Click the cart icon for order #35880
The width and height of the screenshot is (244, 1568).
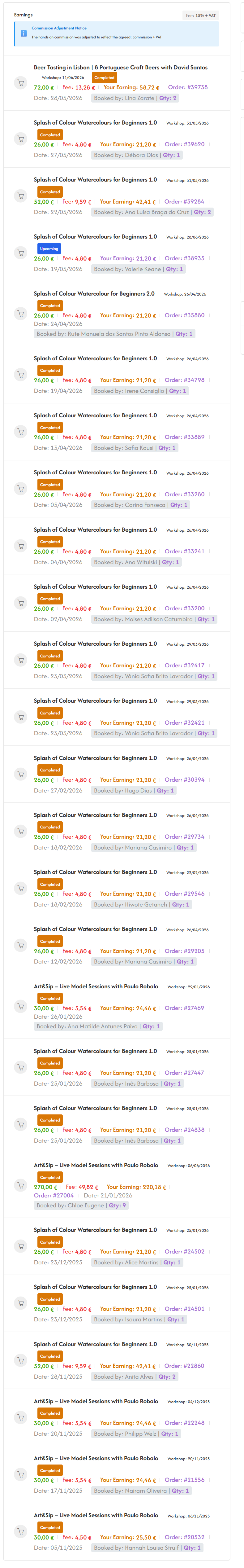21,314
